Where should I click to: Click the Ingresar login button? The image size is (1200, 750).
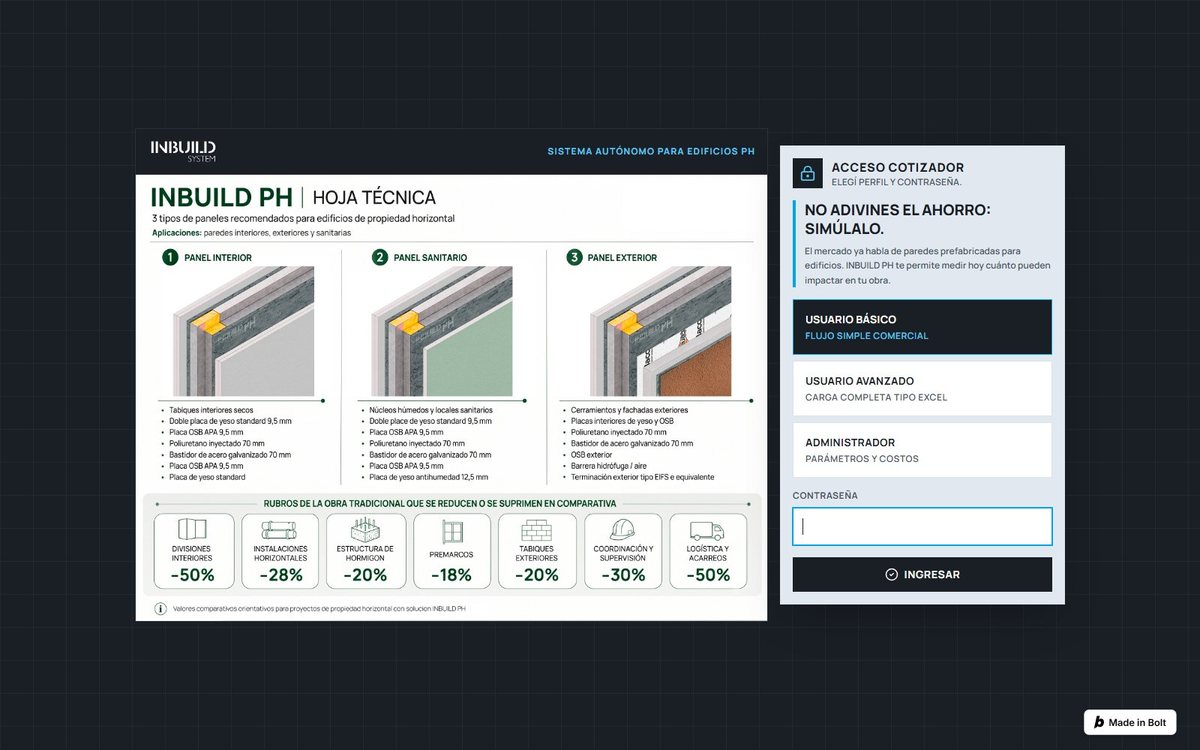[x=922, y=574]
